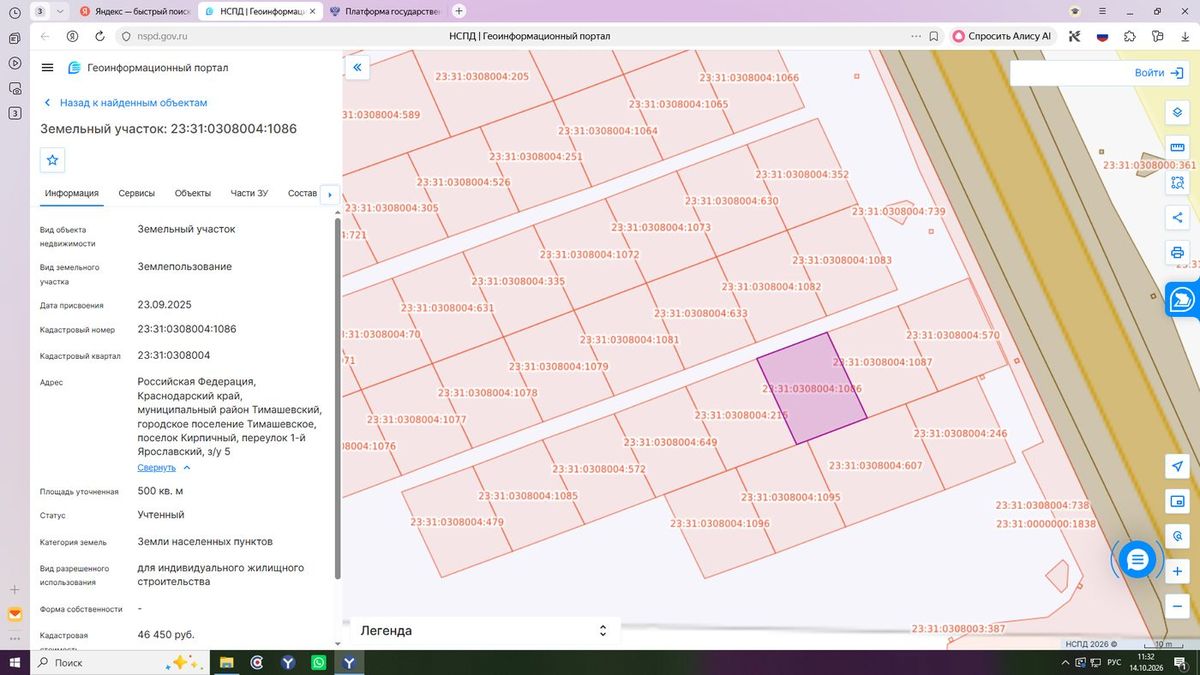1200x675 pixels.
Task: Open the portal hamburger menu
Action: [x=47, y=68]
